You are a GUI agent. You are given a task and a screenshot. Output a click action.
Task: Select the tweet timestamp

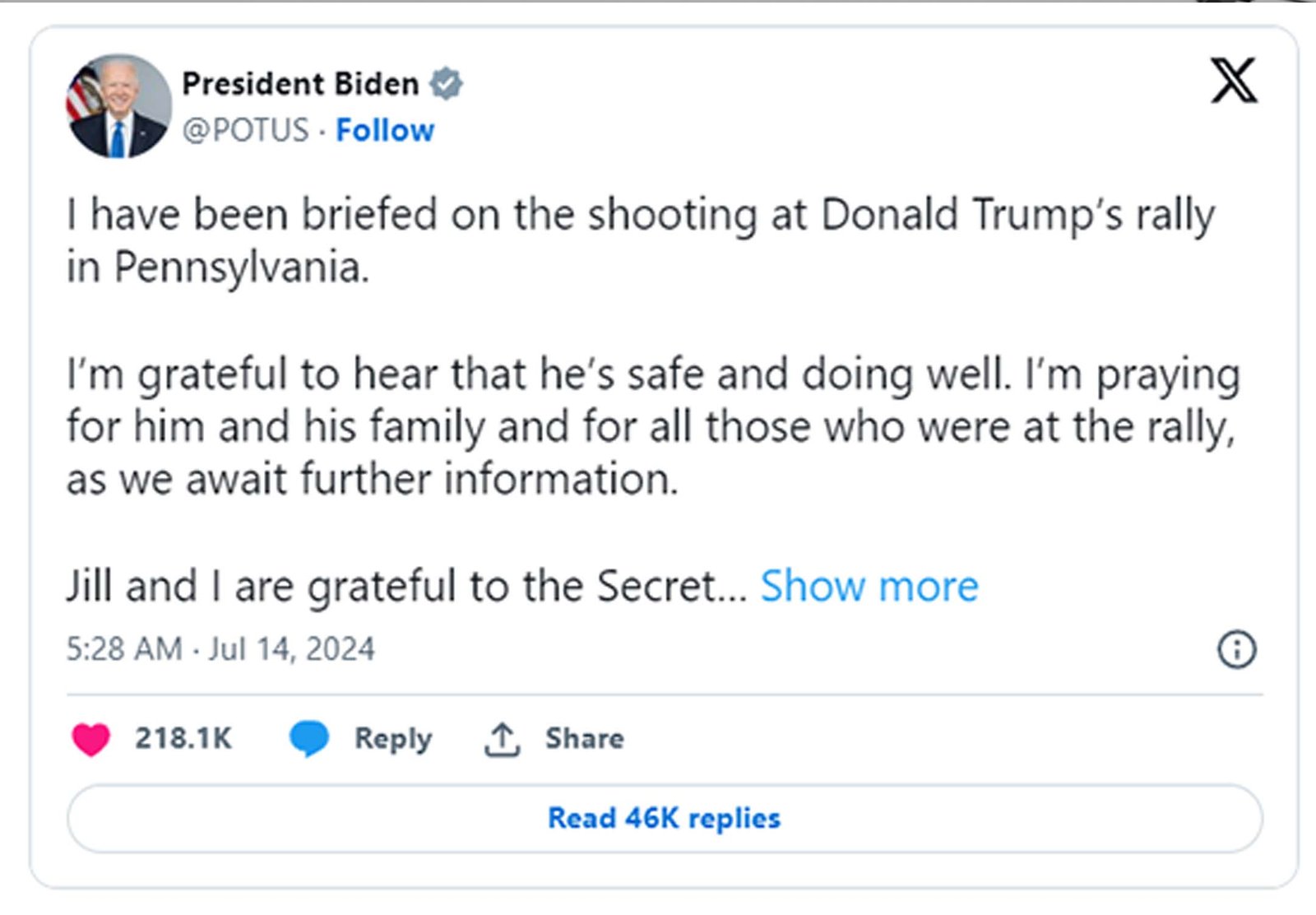coord(219,648)
